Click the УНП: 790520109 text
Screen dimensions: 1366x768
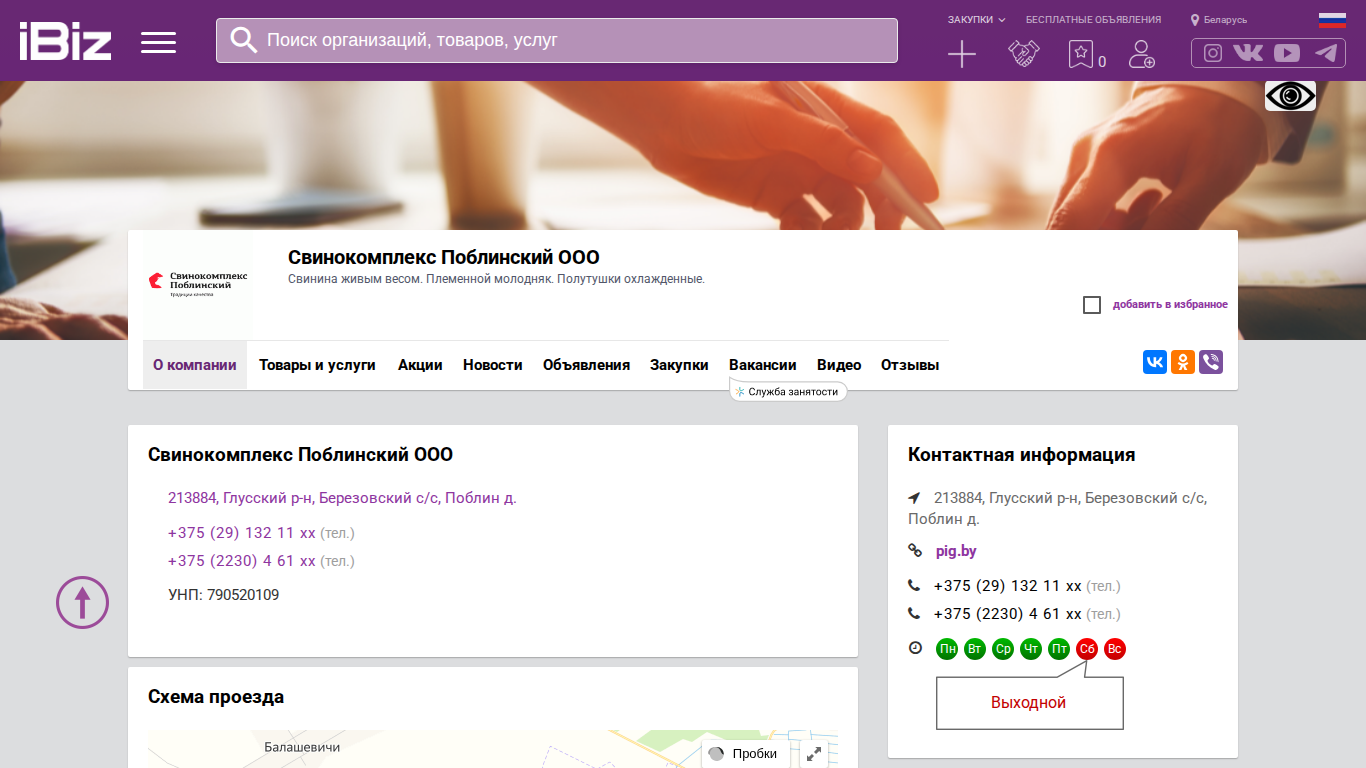tap(224, 595)
